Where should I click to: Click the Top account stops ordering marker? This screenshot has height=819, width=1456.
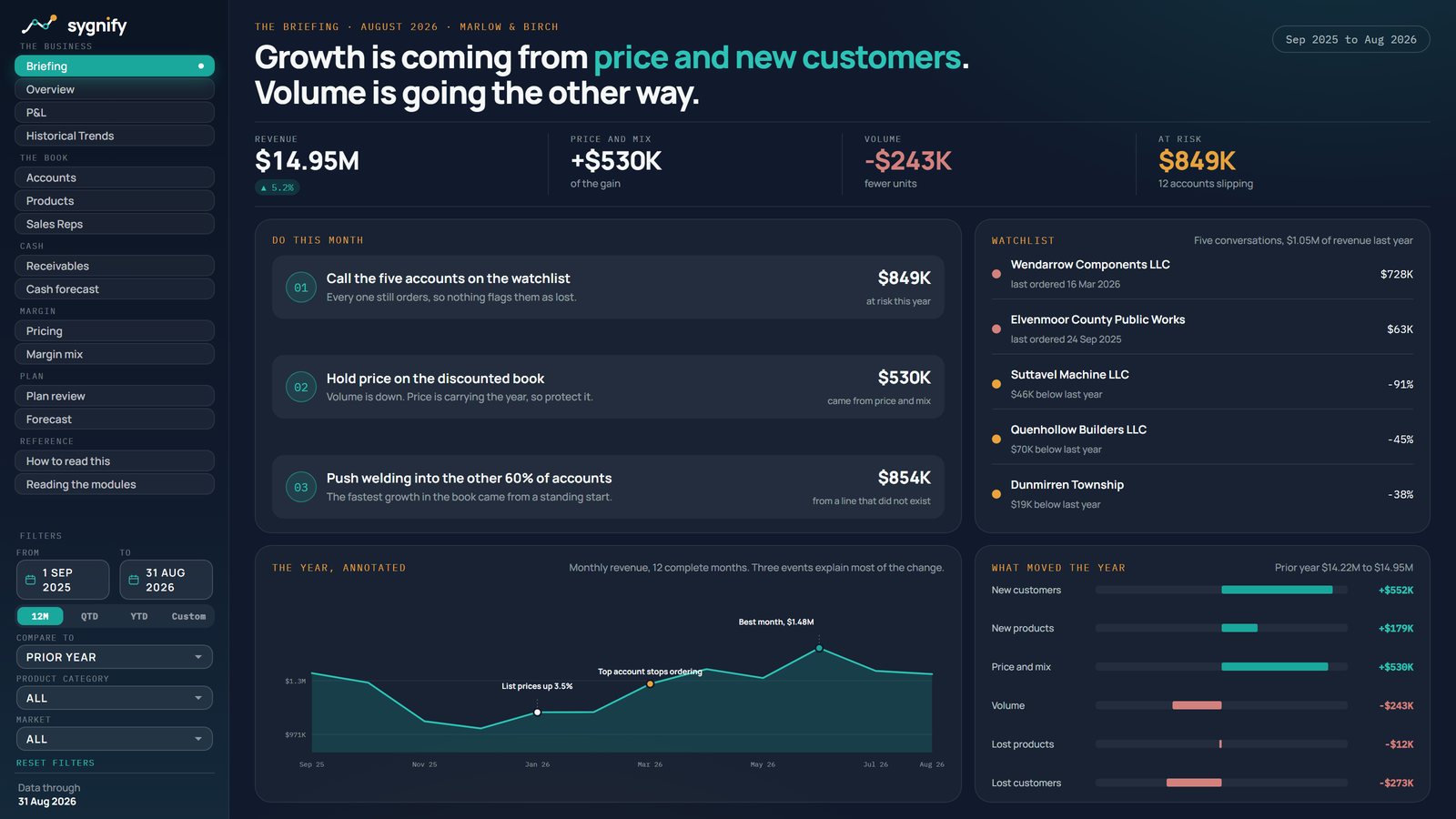click(x=650, y=683)
